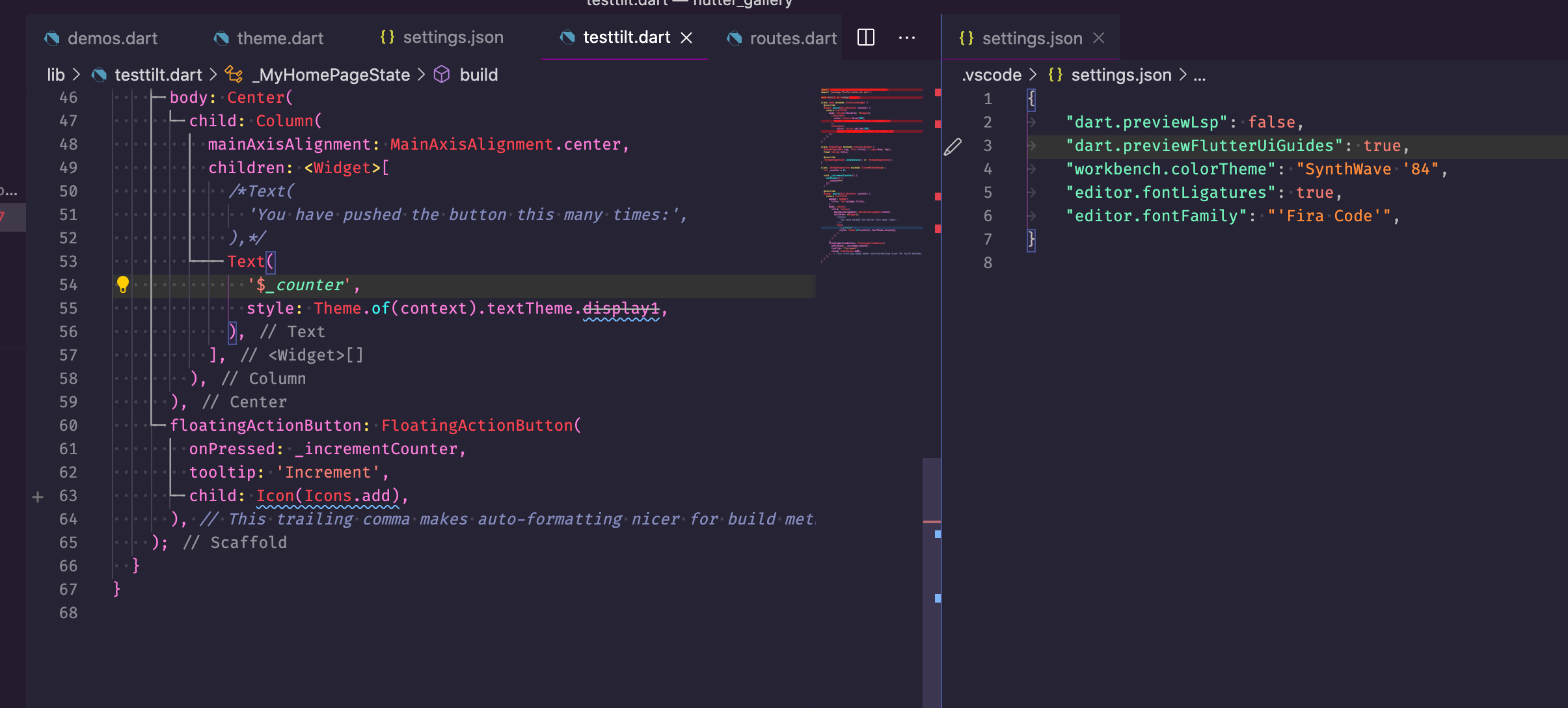Close the testtilt.dart tab
Viewport: 1568px width, 708px height.
(686, 38)
